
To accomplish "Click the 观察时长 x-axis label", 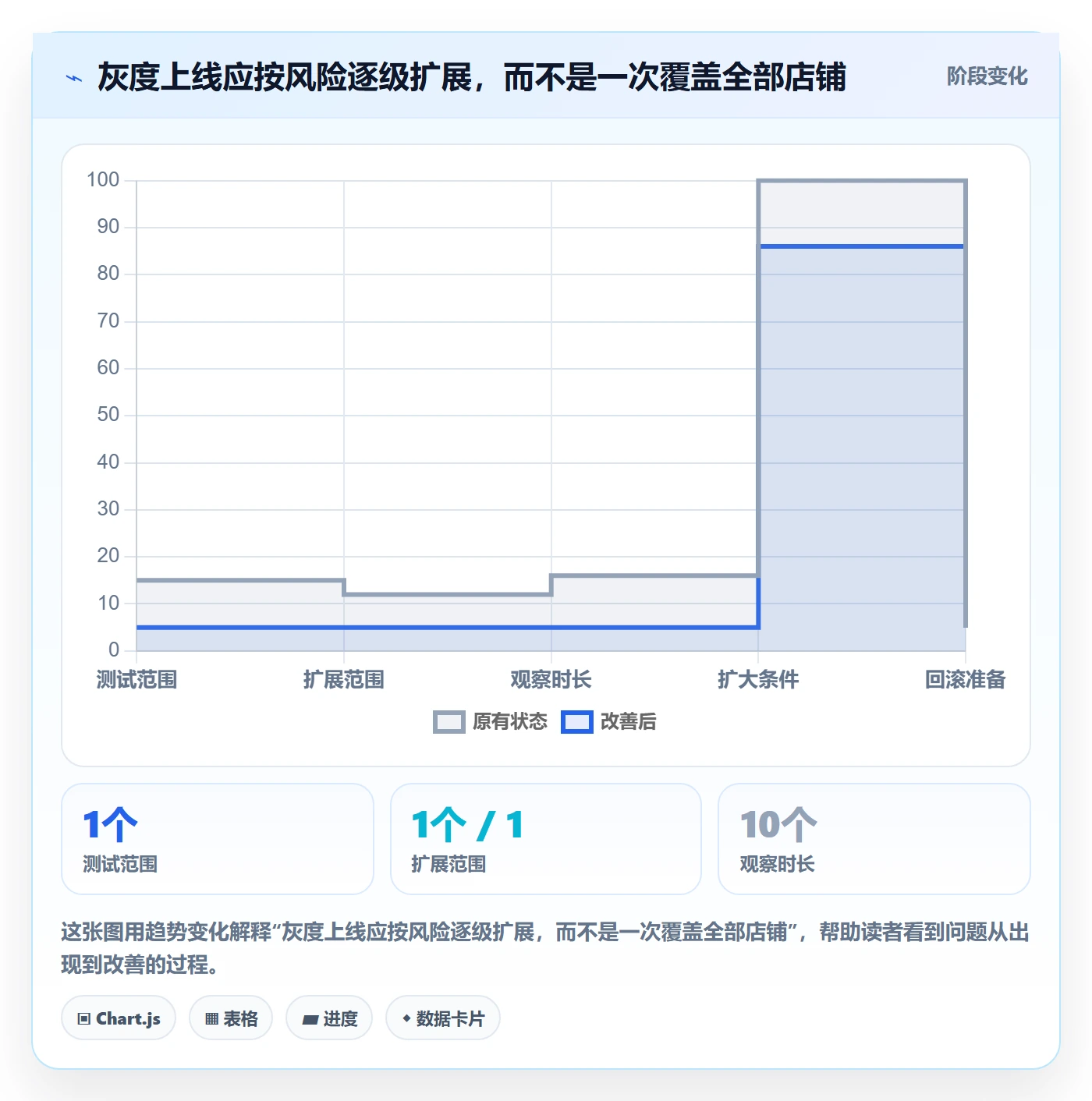I will click(551, 680).
